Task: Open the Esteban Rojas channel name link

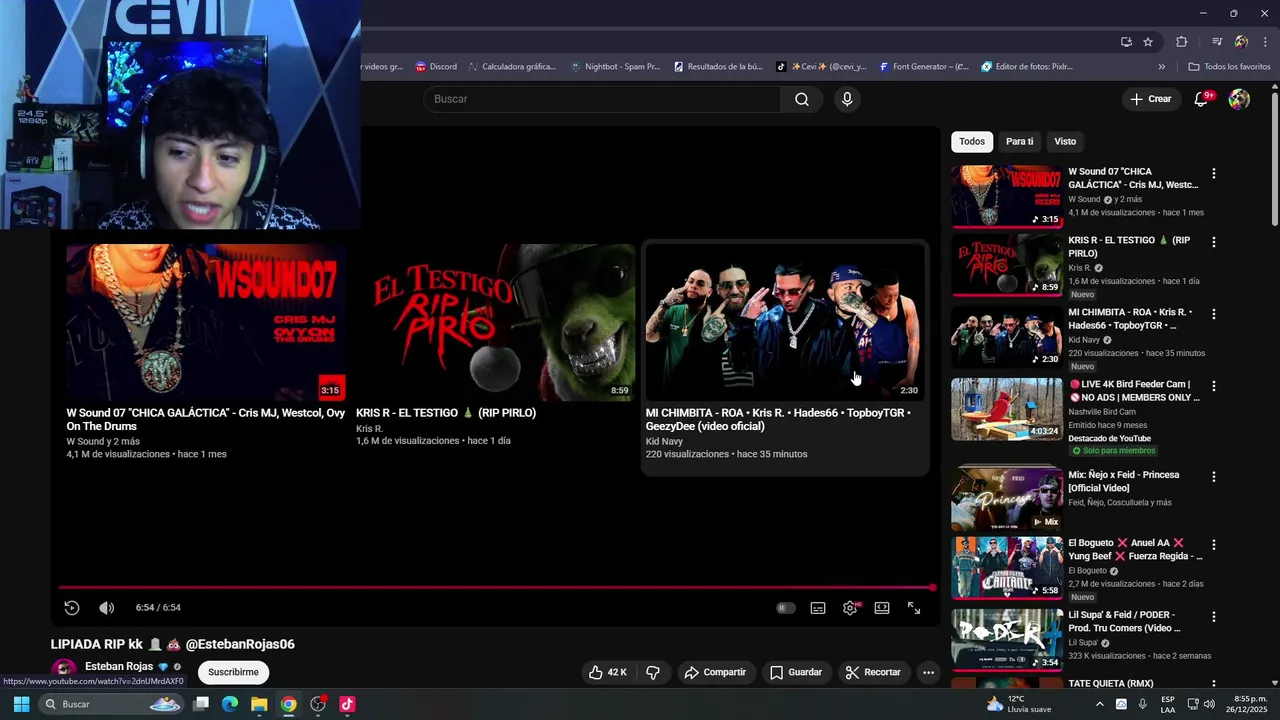Action: [x=119, y=666]
